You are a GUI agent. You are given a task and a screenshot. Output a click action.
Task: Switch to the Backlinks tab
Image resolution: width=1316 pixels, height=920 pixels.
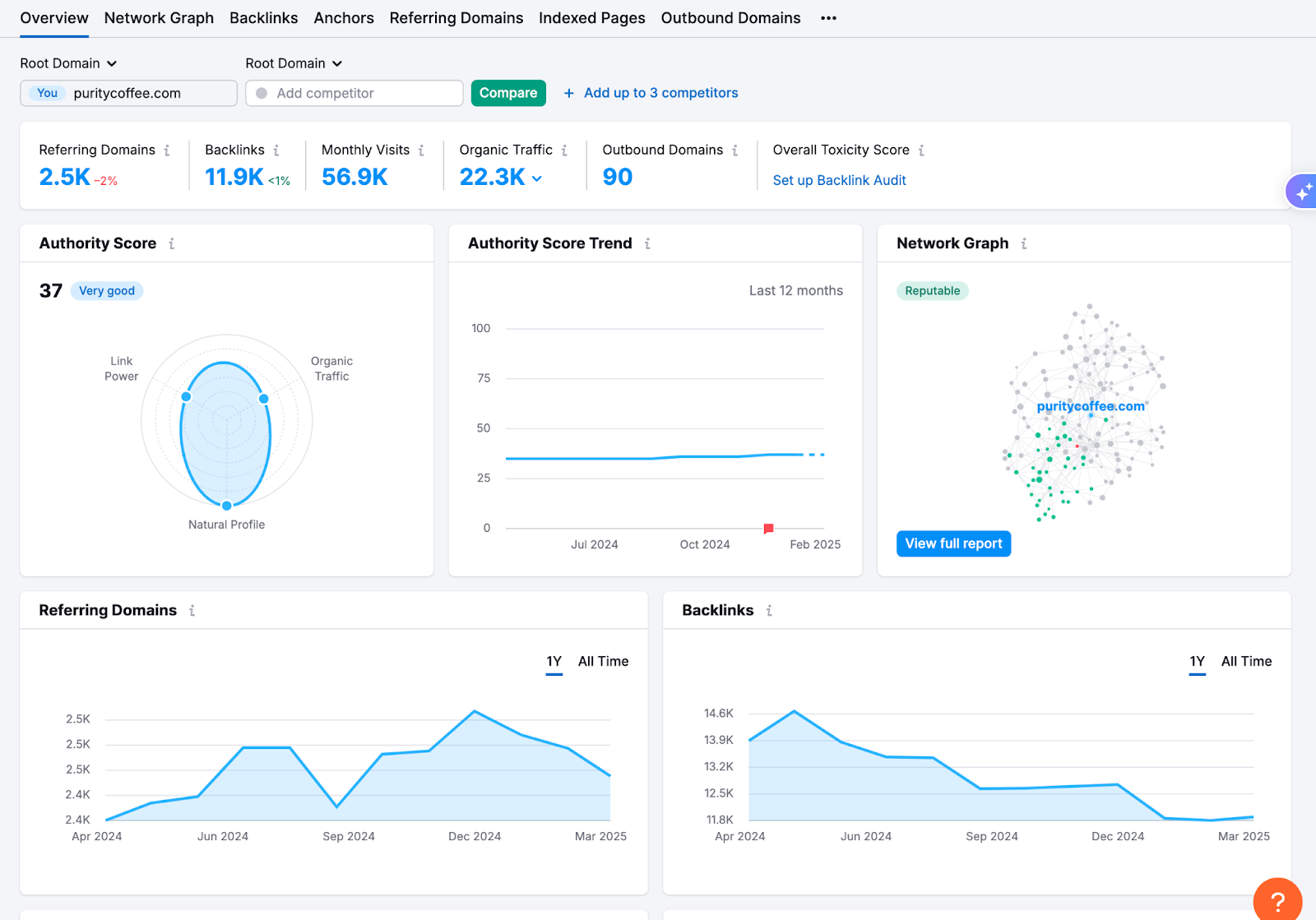pyautogui.click(x=263, y=18)
